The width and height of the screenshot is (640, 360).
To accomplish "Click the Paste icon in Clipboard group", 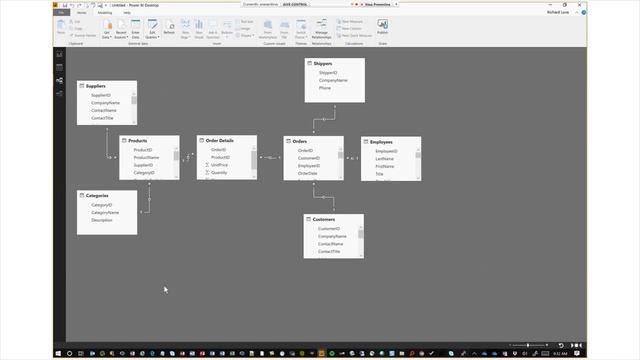I will click(x=61, y=25).
